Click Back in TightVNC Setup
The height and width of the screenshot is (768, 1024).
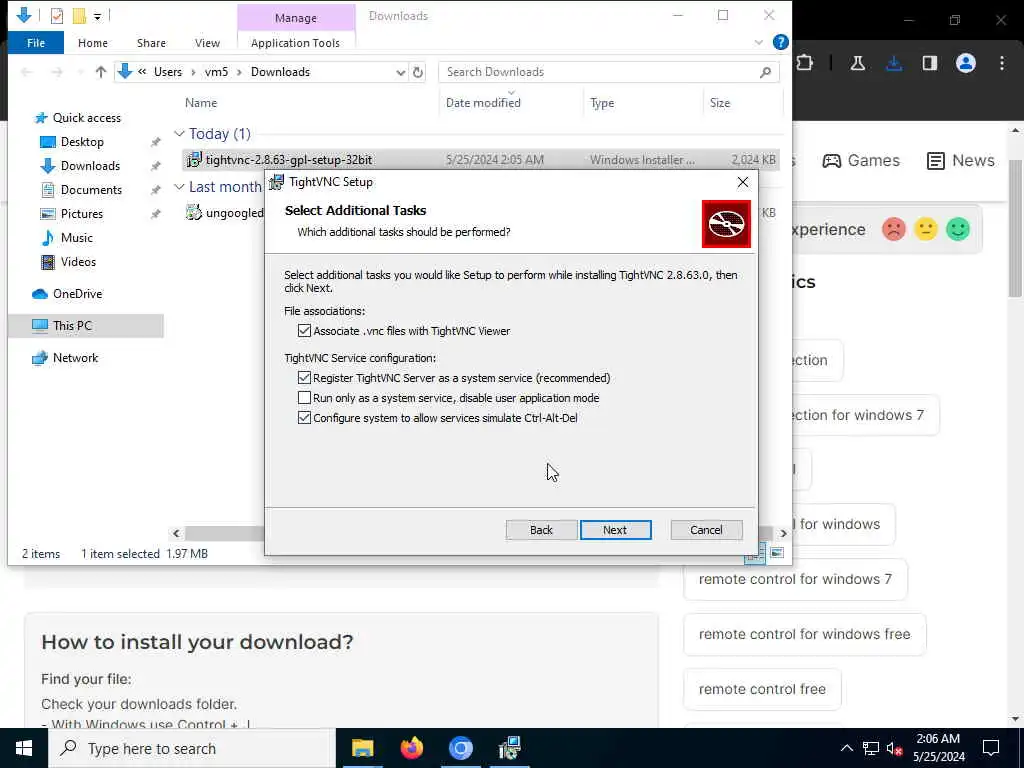[x=541, y=530]
